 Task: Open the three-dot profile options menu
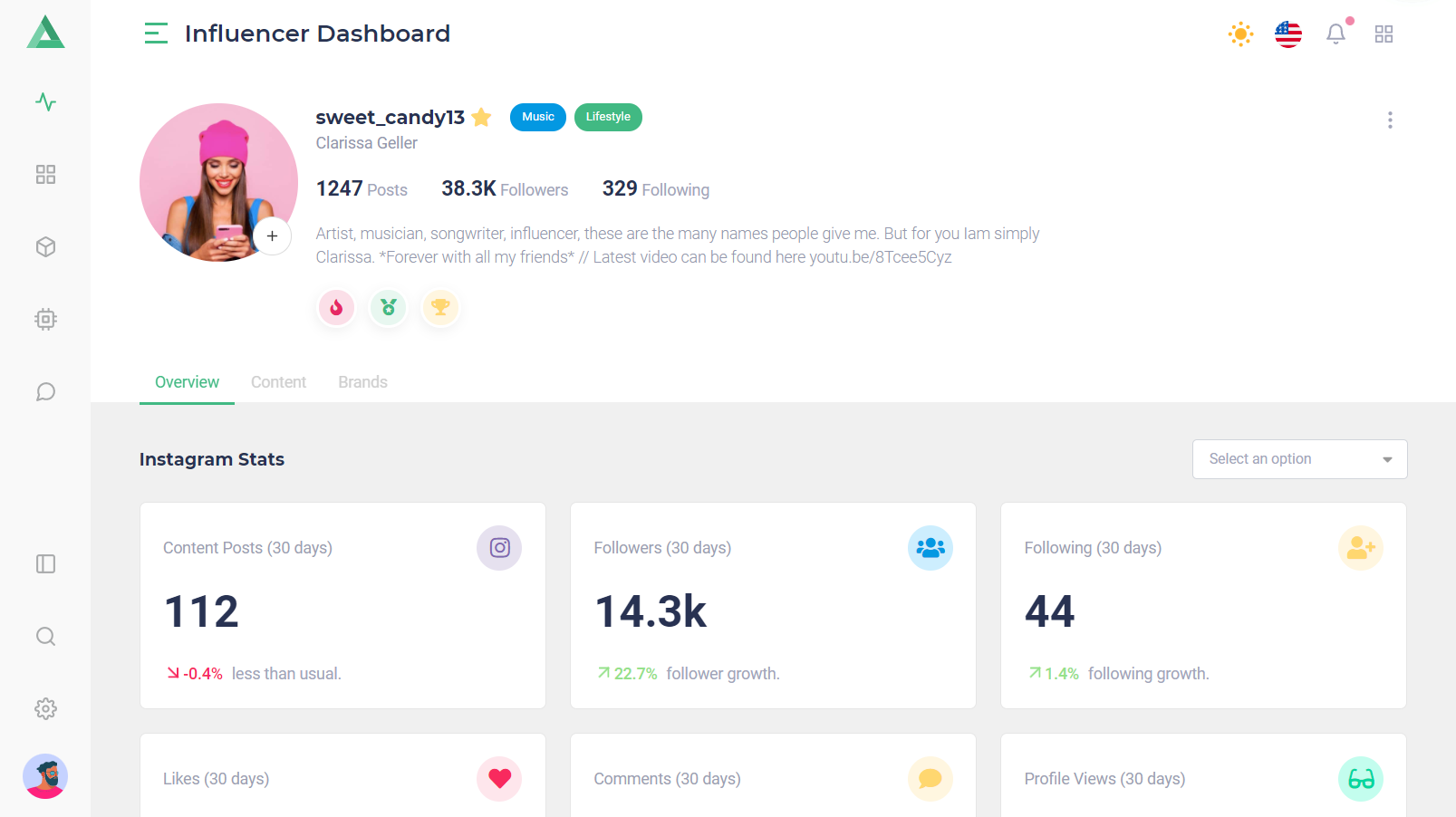pos(1390,120)
